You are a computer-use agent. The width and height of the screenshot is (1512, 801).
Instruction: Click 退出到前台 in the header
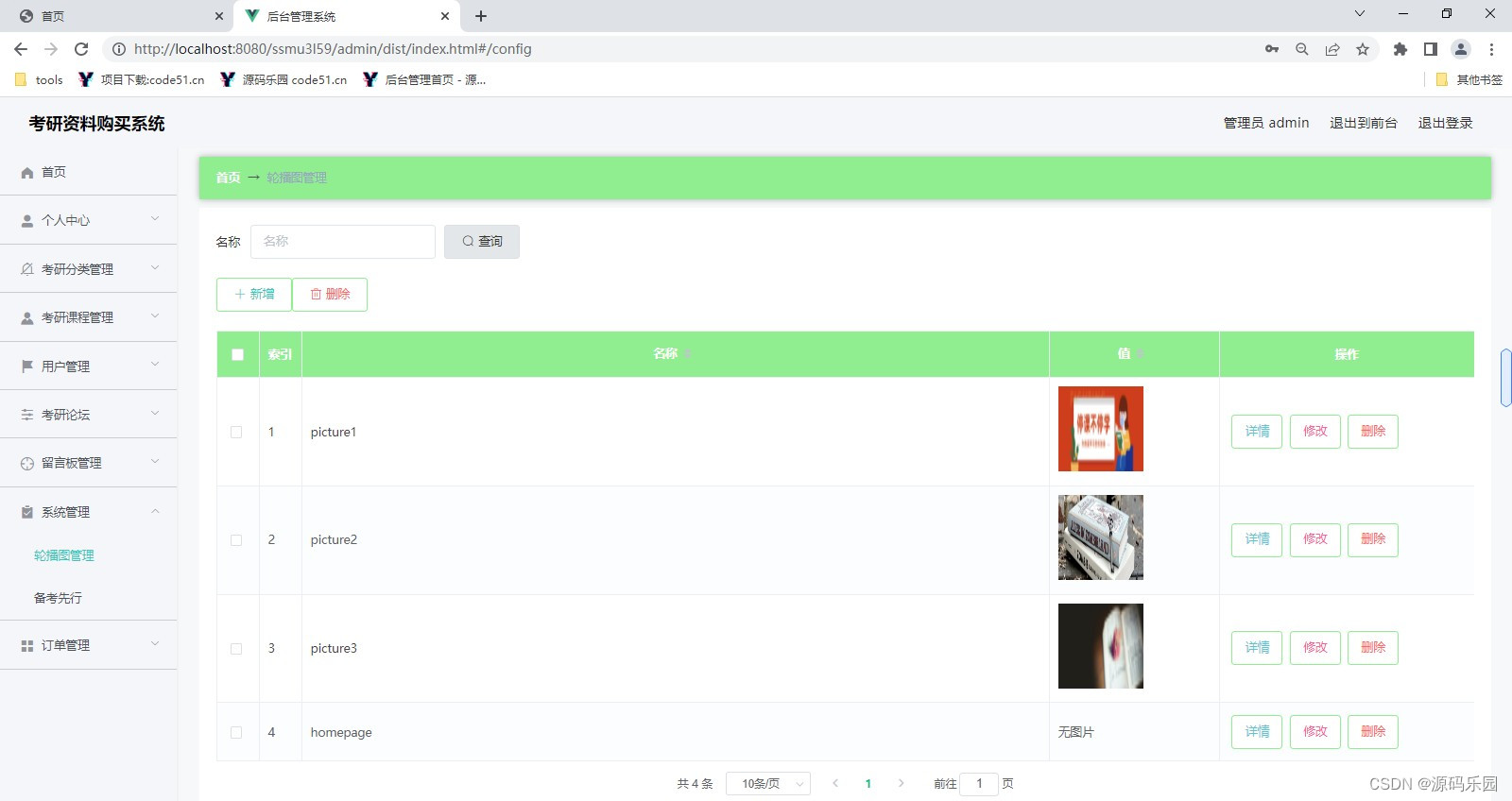[x=1364, y=123]
